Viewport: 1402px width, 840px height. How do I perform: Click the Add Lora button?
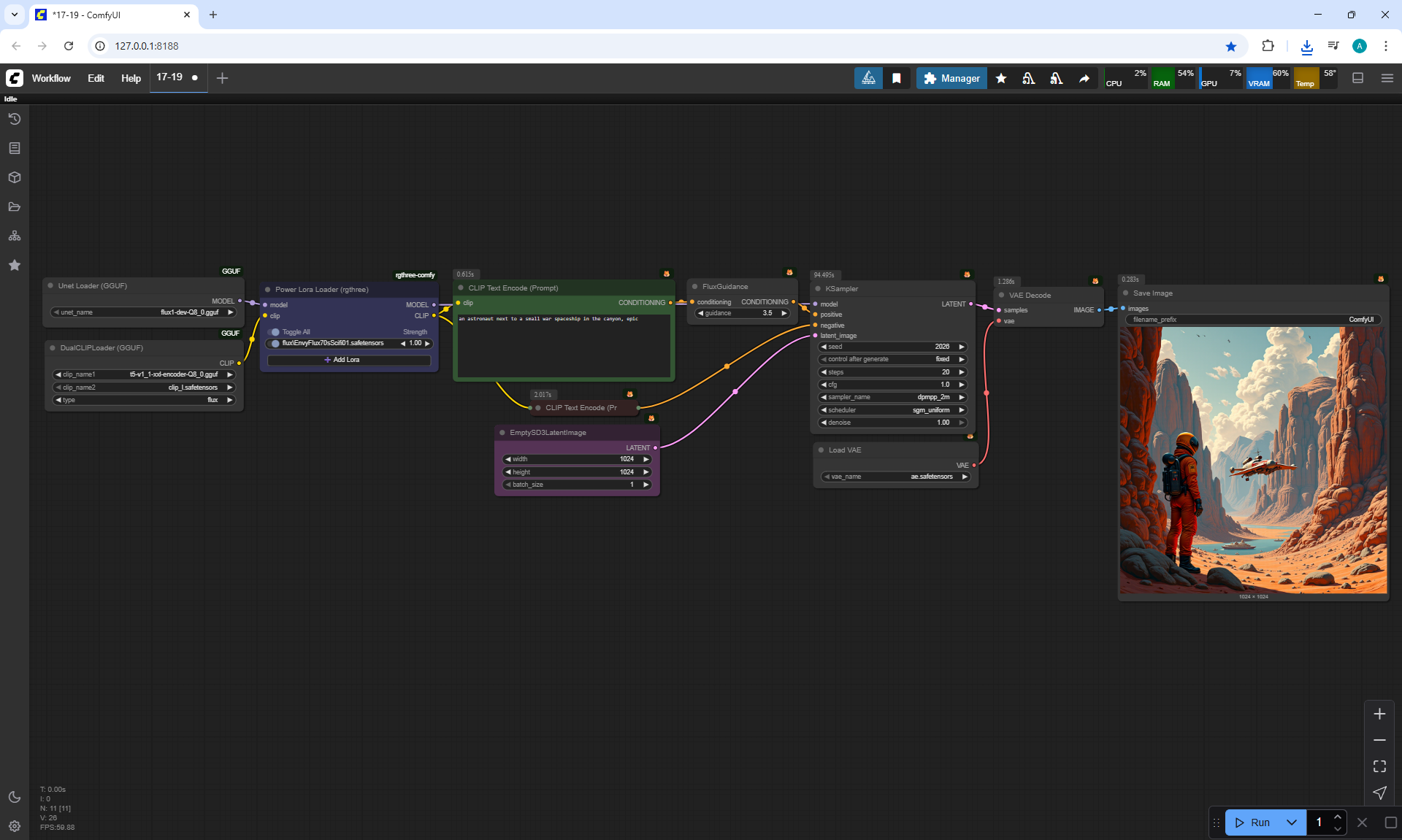tap(348, 360)
